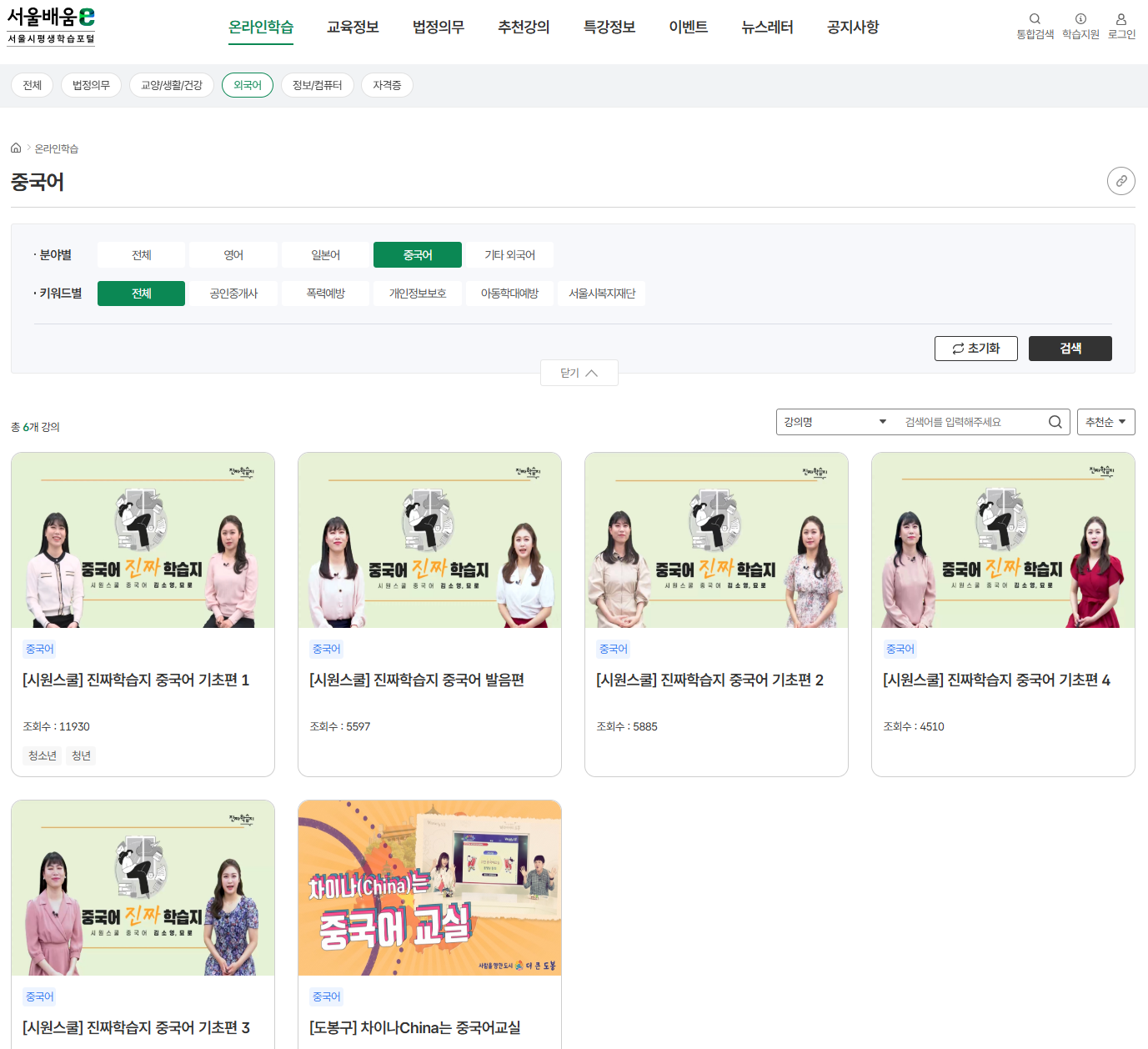Choose 전체 in the 키워드별 row
Viewport: 1148px width, 1049px height.
(142, 294)
